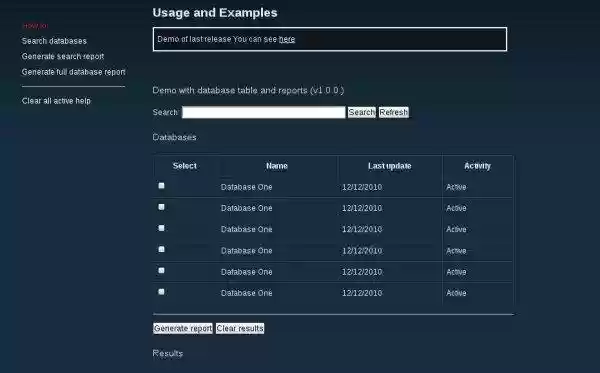Click '12/12/2010' in the last table row
Screen dimensions: 600x373
pos(362,293)
